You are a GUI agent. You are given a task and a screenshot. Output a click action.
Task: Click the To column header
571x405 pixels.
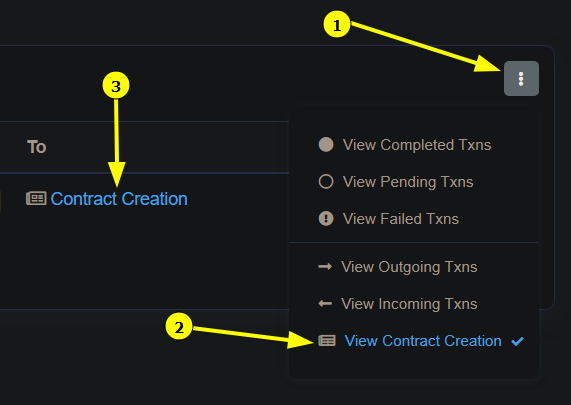(x=36, y=147)
